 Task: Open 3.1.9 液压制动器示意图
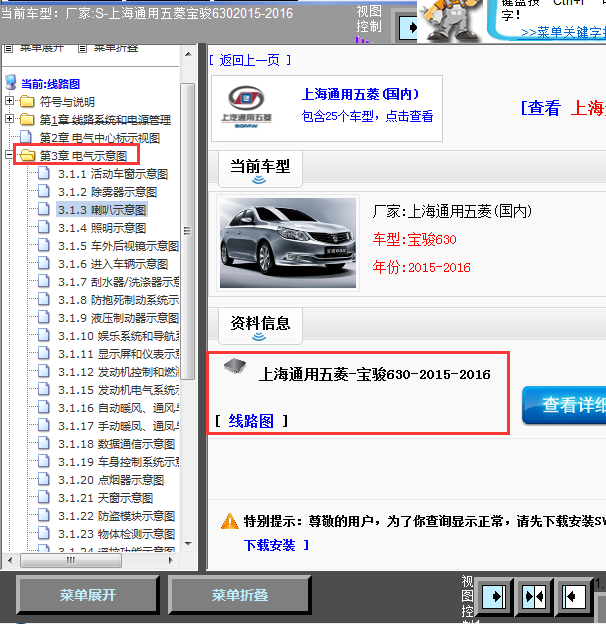tap(119, 318)
